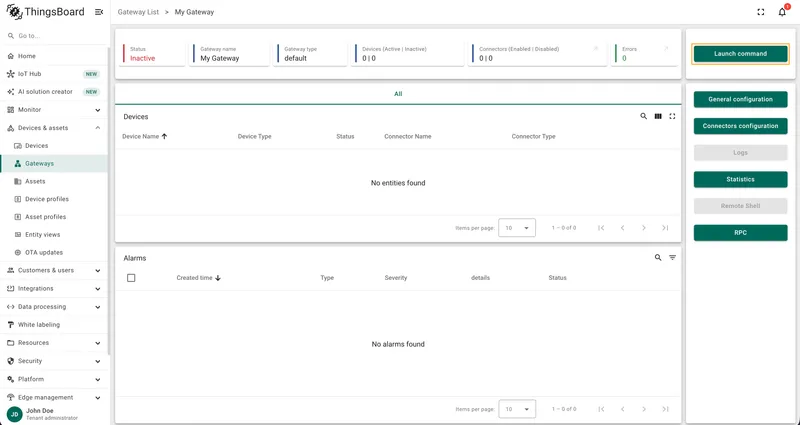Check the Alarms select-all checkbox
Viewport: 800px width, 425px height.
coord(131,278)
